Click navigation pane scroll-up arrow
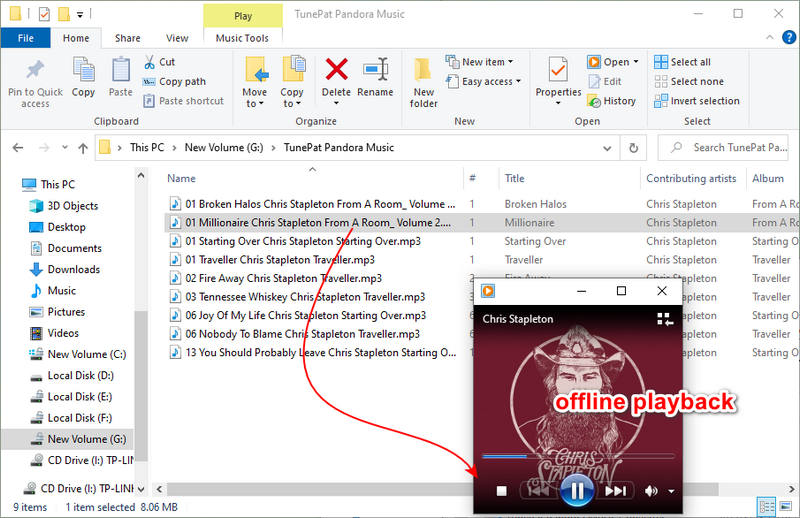 coord(141,176)
